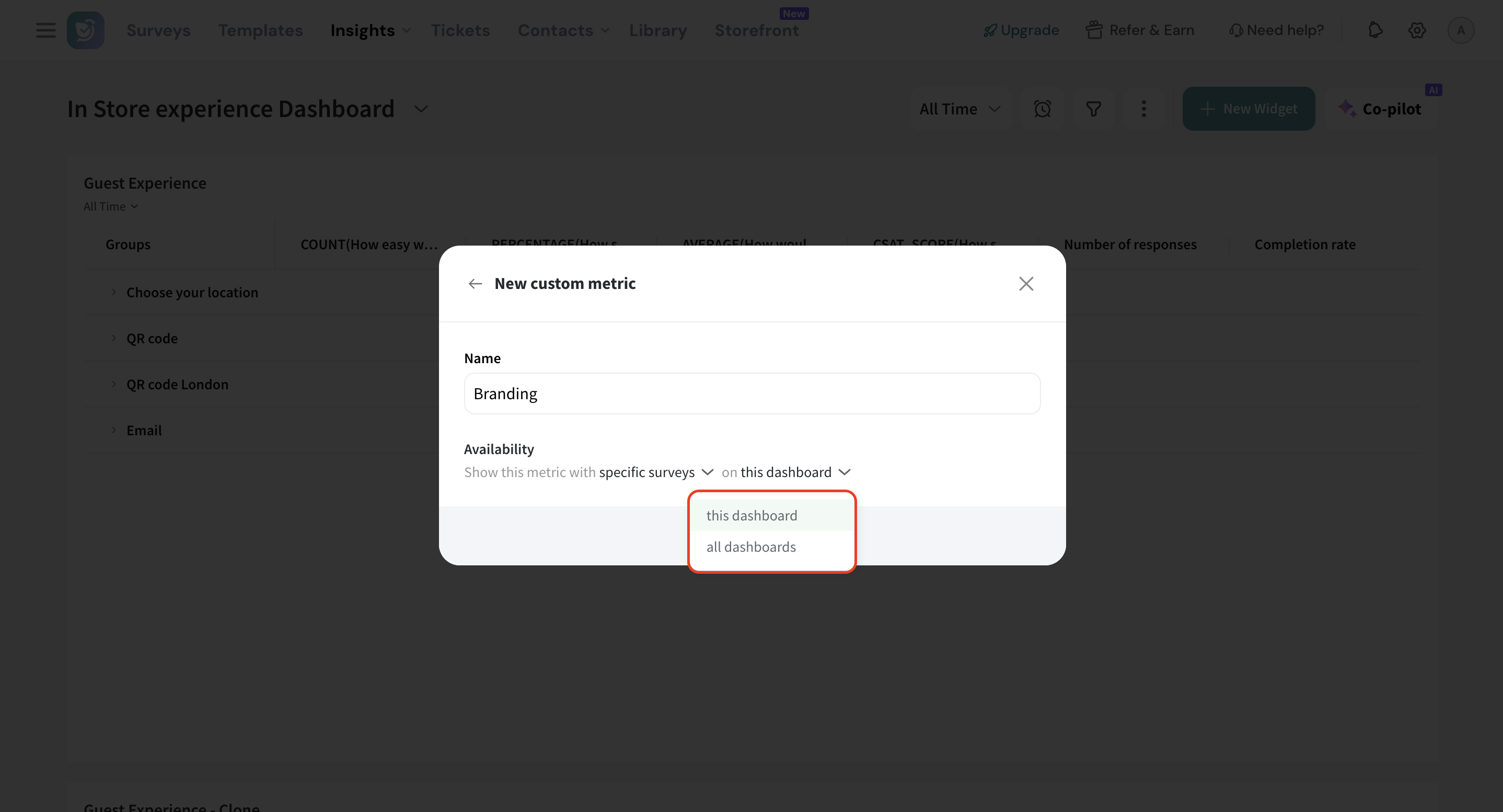Click the user avatar icon
The image size is (1503, 812).
click(x=1460, y=30)
